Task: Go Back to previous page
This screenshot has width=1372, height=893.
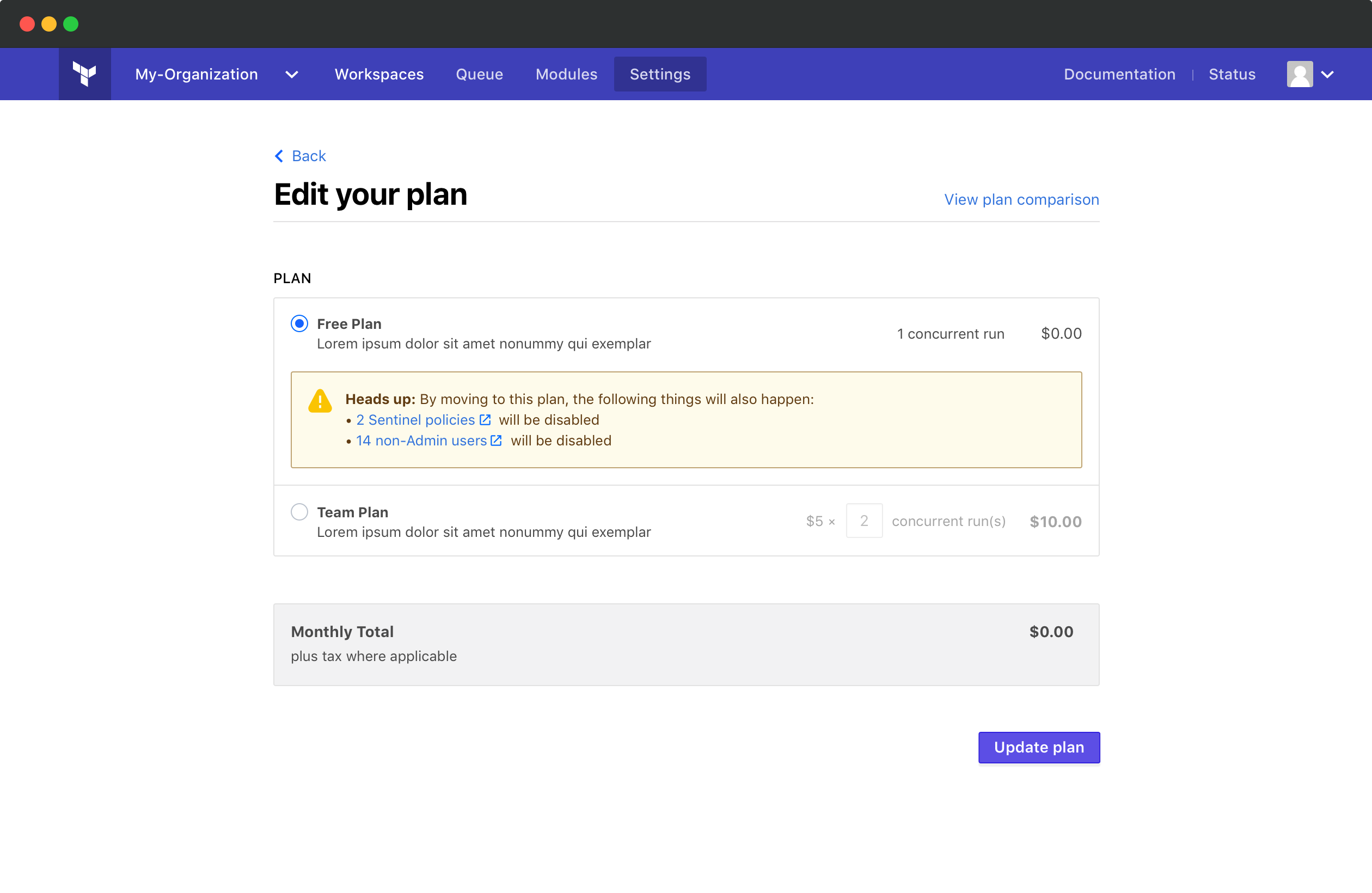Action: tap(308, 156)
